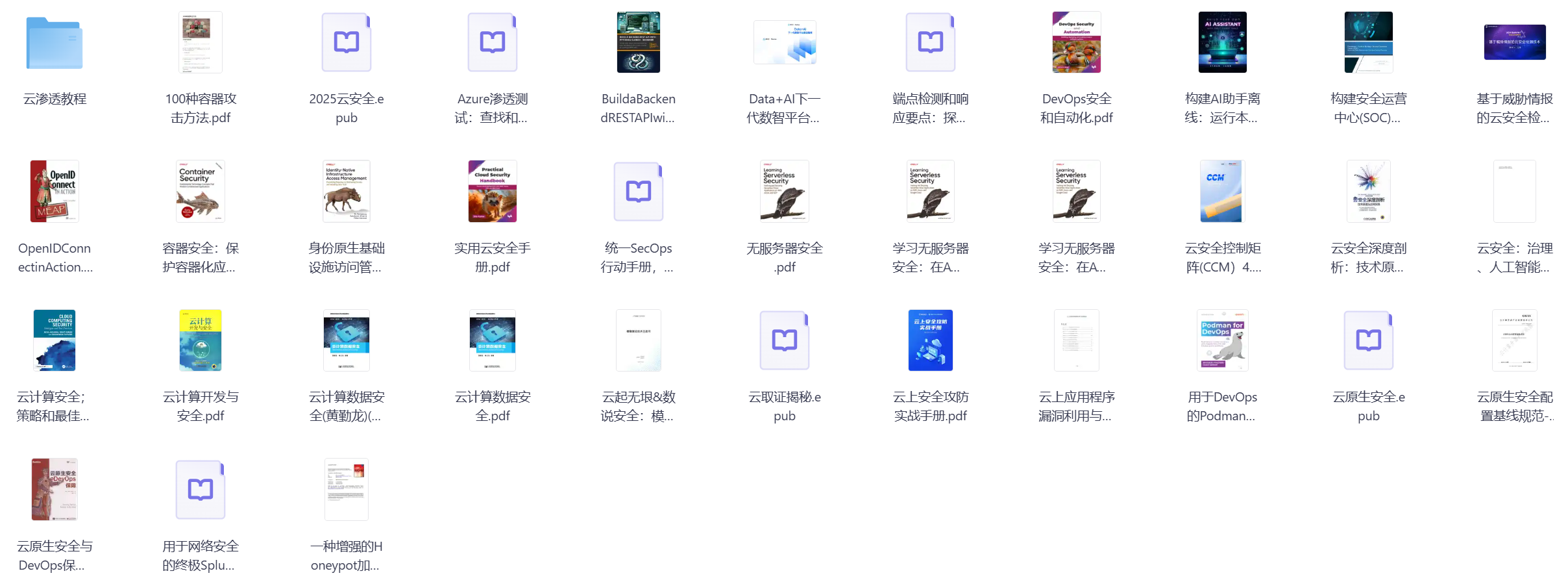Click the file name 云计算数据安全.pdf
The width and height of the screenshot is (1568, 582).
[x=493, y=407]
